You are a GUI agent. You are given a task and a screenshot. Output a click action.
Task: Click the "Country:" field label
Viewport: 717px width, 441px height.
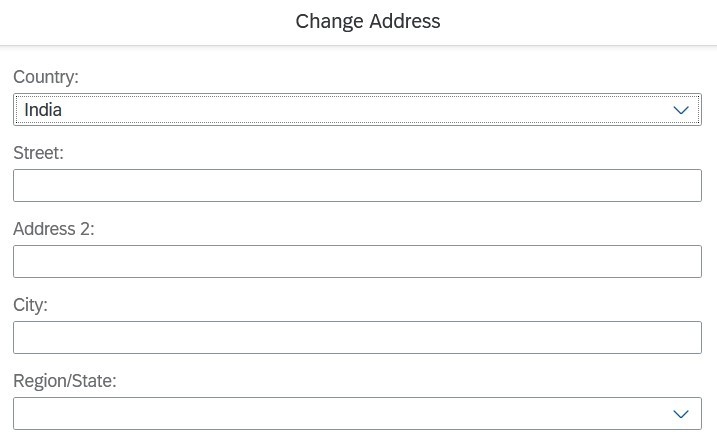pyautogui.click(x=46, y=77)
